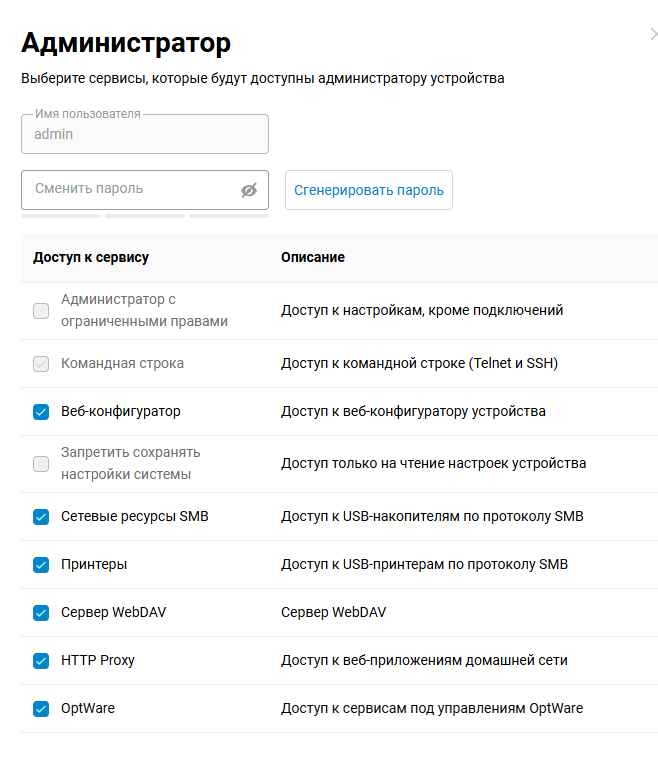Select the HTTP Proxy row label

point(97,660)
